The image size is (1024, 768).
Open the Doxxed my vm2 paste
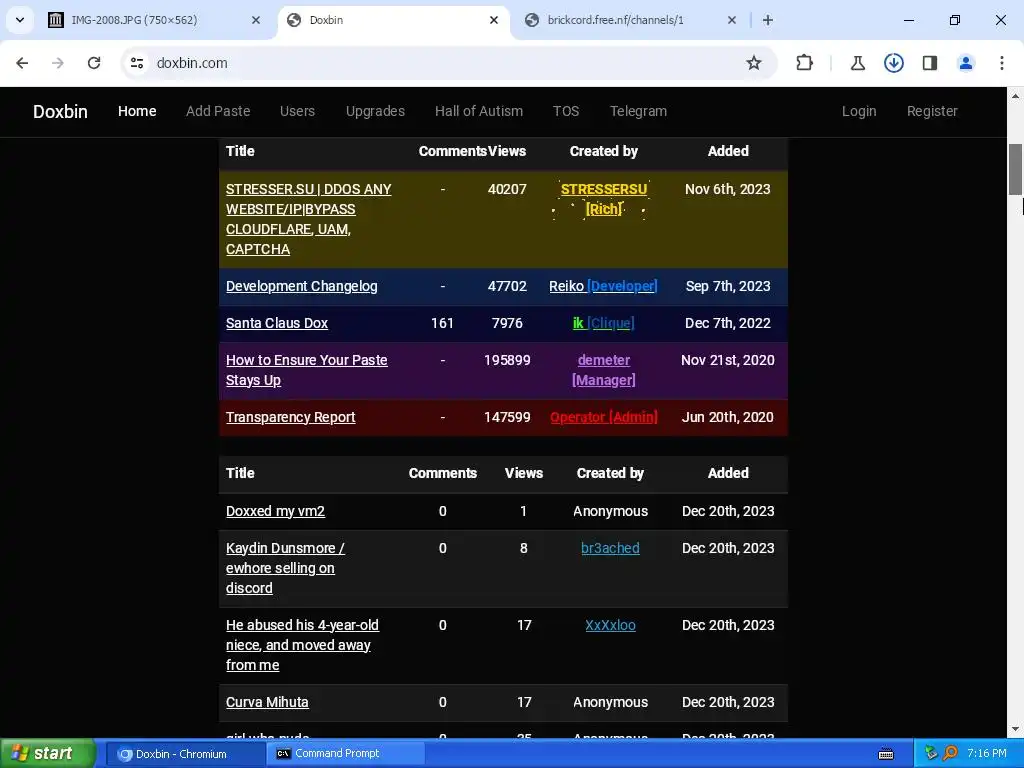tap(276, 511)
